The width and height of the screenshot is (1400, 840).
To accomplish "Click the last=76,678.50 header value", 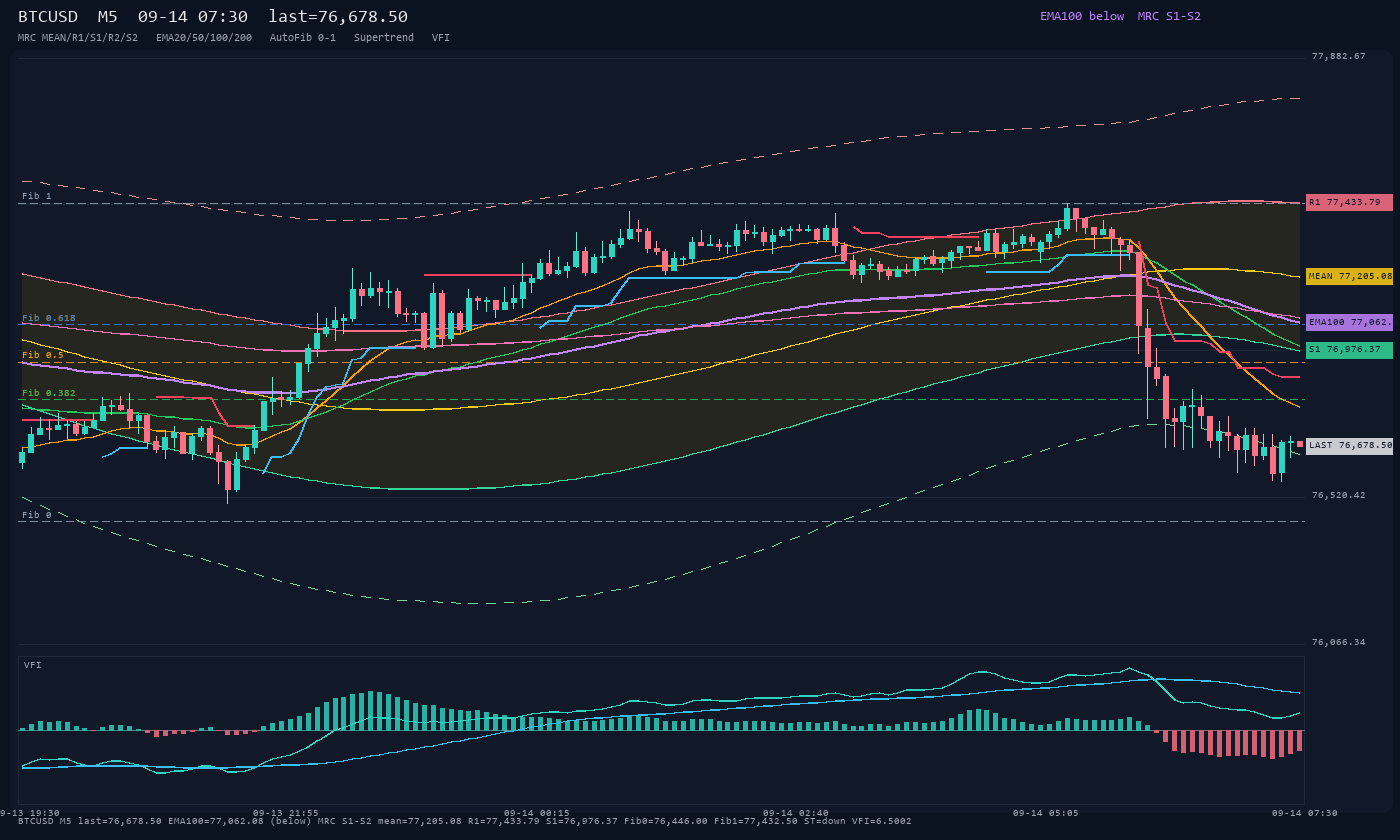I will 338,17.
